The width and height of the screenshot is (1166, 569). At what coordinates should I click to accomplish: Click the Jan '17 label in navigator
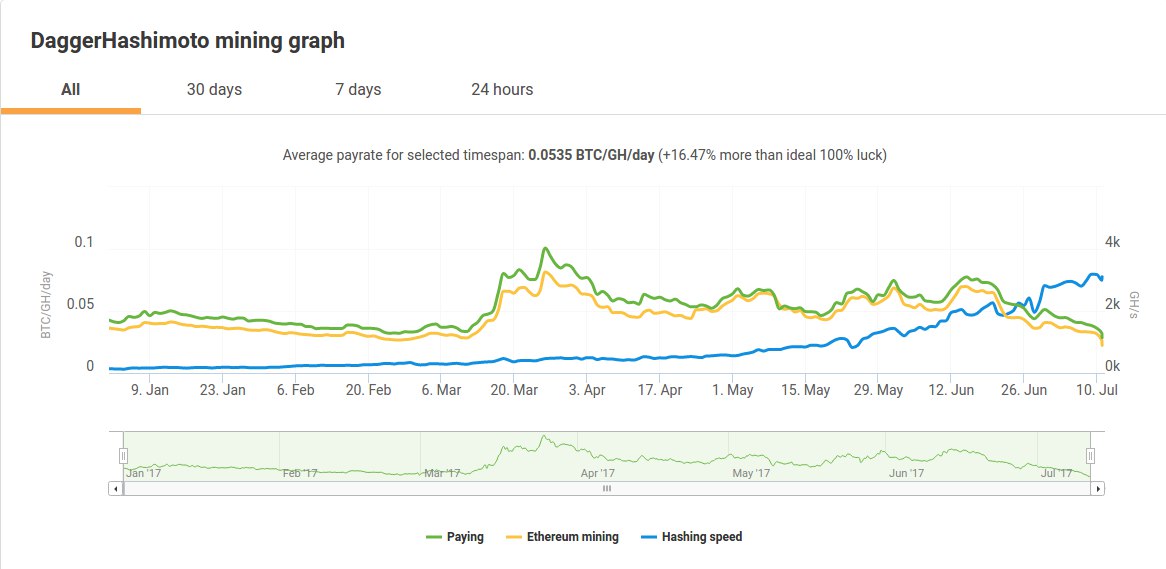click(144, 473)
